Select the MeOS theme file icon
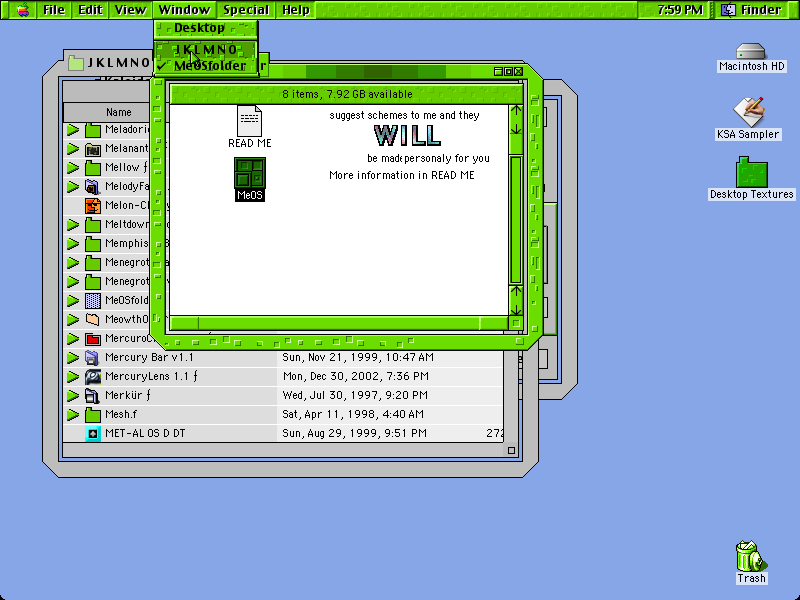Viewport: 800px width, 600px height. pos(249,172)
